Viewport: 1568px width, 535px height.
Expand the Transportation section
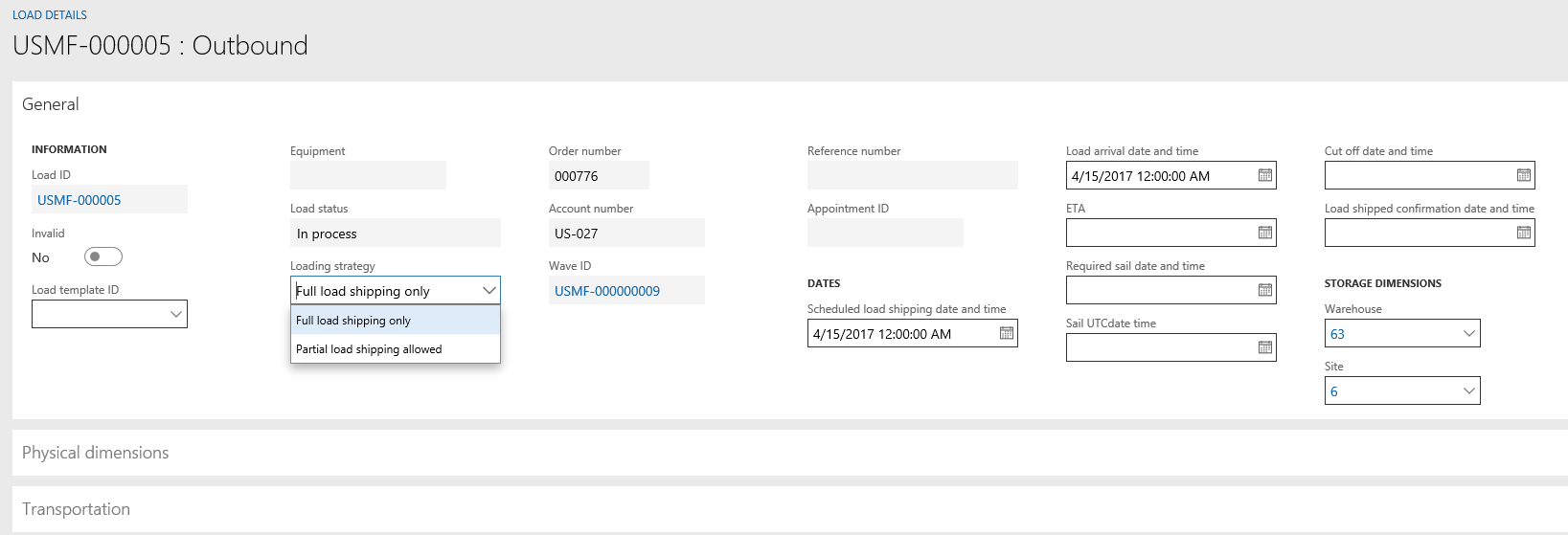77,509
